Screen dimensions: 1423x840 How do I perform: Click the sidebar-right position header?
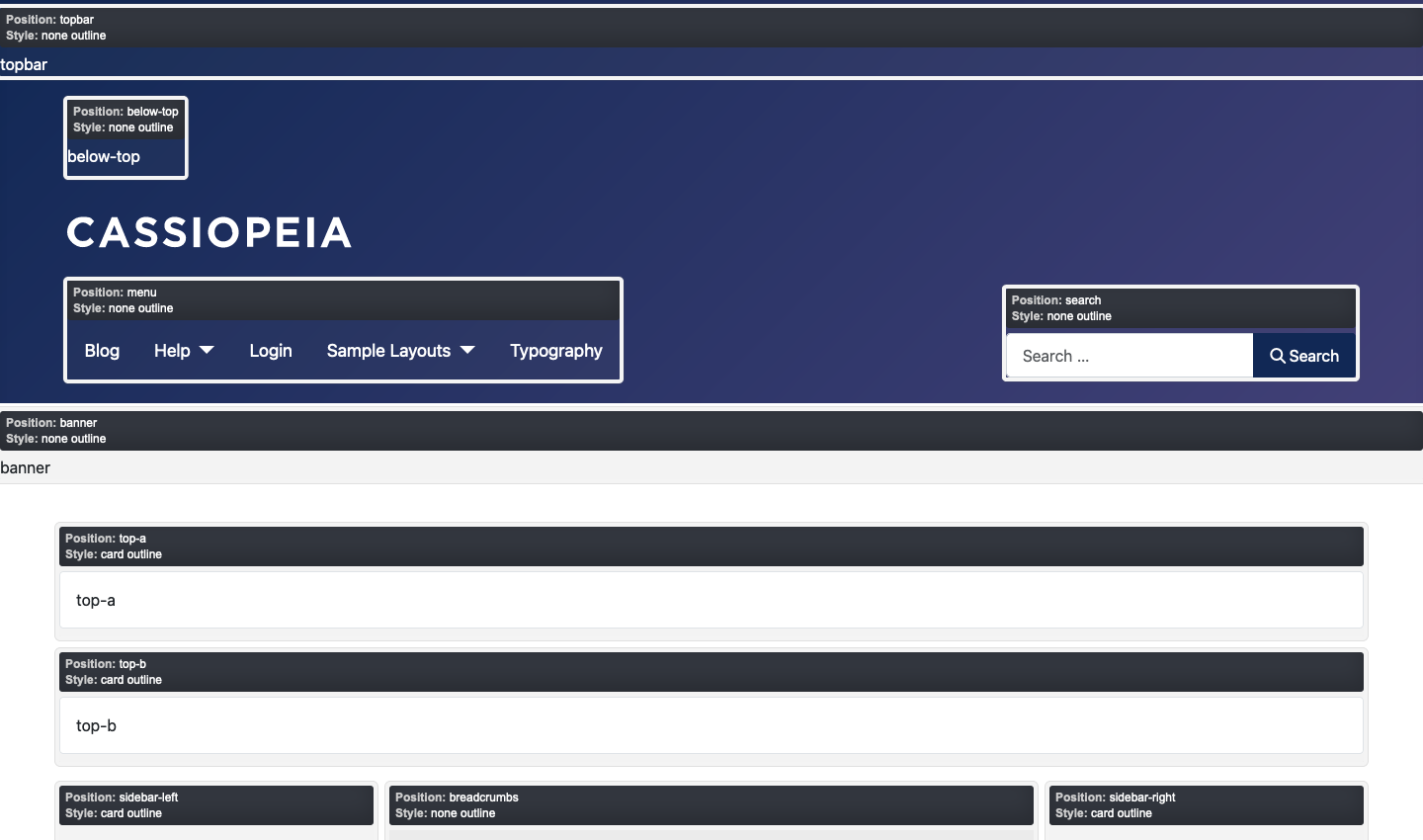tap(1206, 805)
